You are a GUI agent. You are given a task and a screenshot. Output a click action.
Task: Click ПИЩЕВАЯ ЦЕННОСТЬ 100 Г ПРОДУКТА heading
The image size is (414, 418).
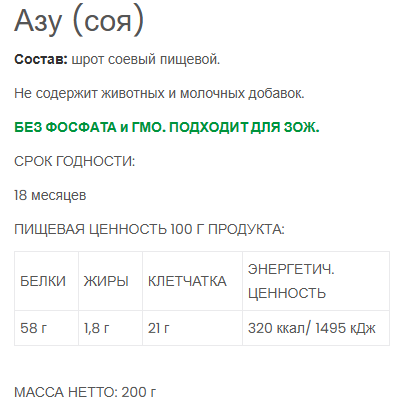point(149,229)
